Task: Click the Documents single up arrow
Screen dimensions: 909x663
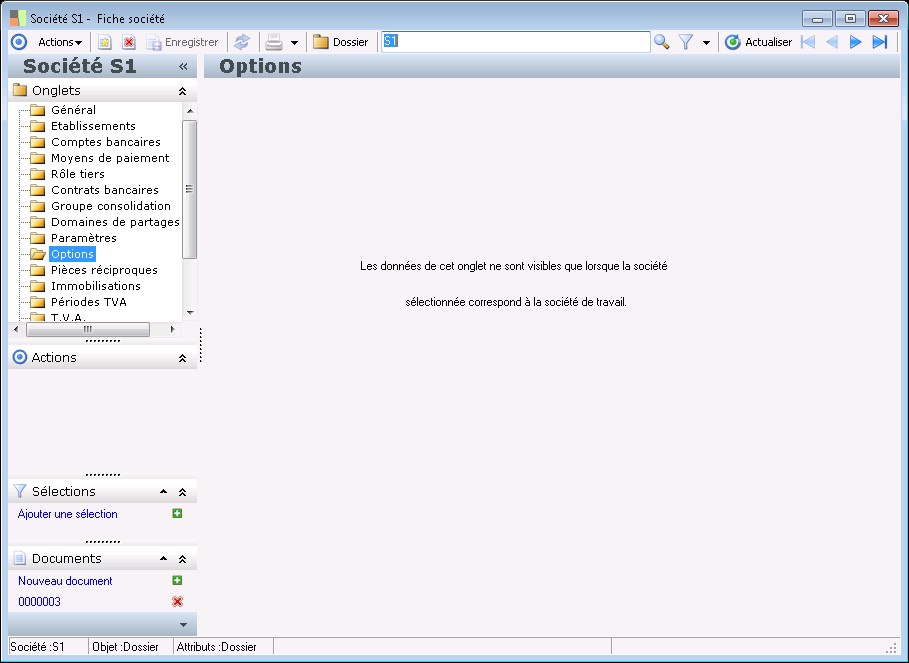Action: click(x=163, y=559)
